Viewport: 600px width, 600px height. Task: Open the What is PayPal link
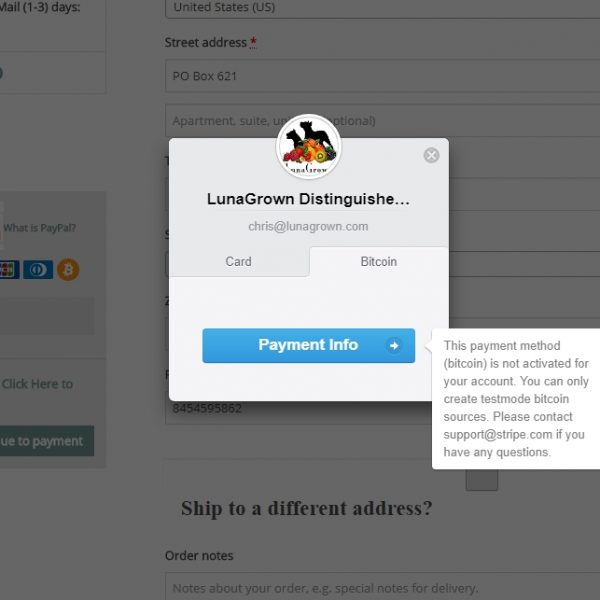pos(39,228)
